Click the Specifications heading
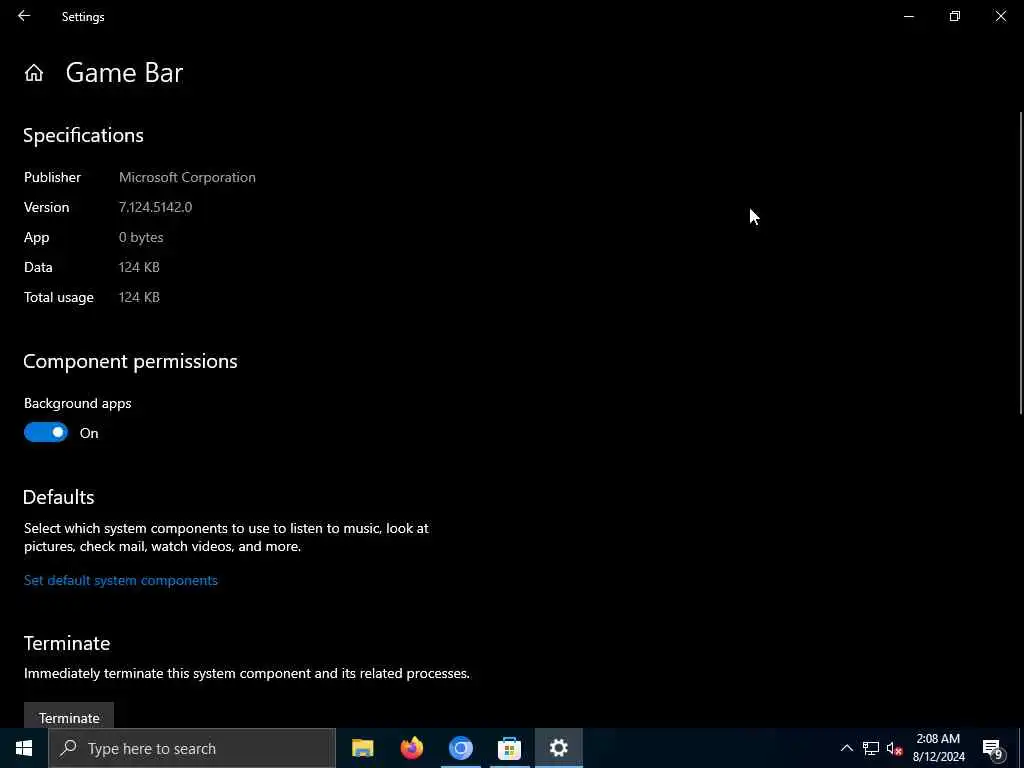Screen dimensions: 1024x768 (x=84, y=135)
